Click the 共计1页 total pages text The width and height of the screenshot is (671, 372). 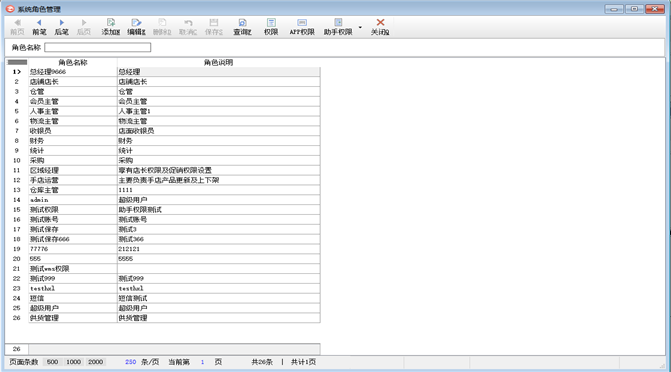[x=303, y=362]
